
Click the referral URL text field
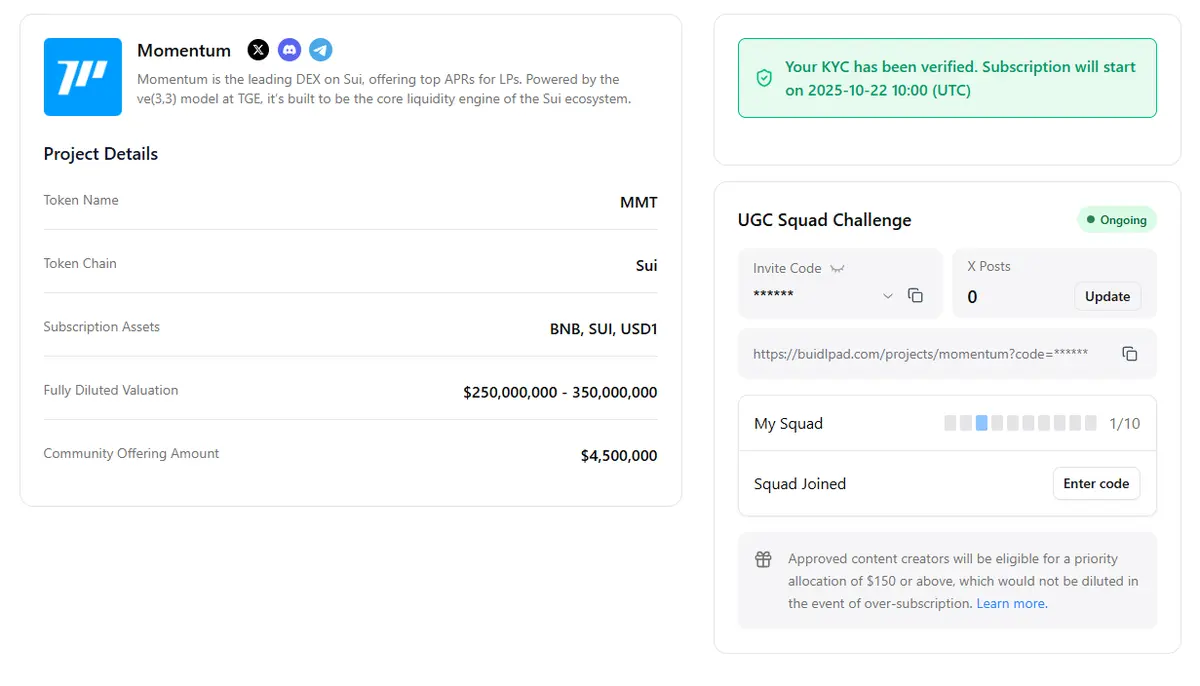920,354
